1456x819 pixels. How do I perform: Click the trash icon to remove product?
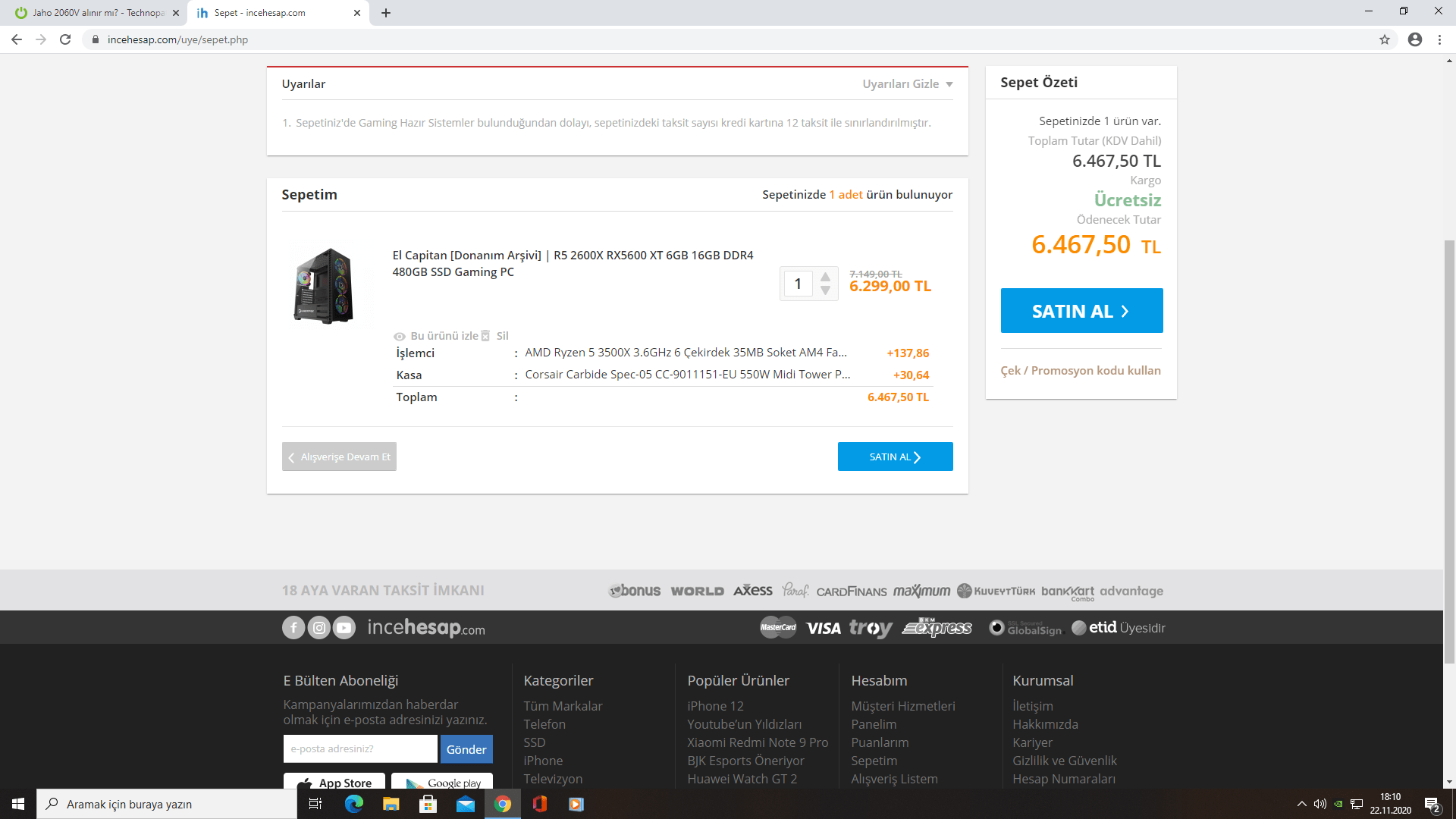pos(486,336)
